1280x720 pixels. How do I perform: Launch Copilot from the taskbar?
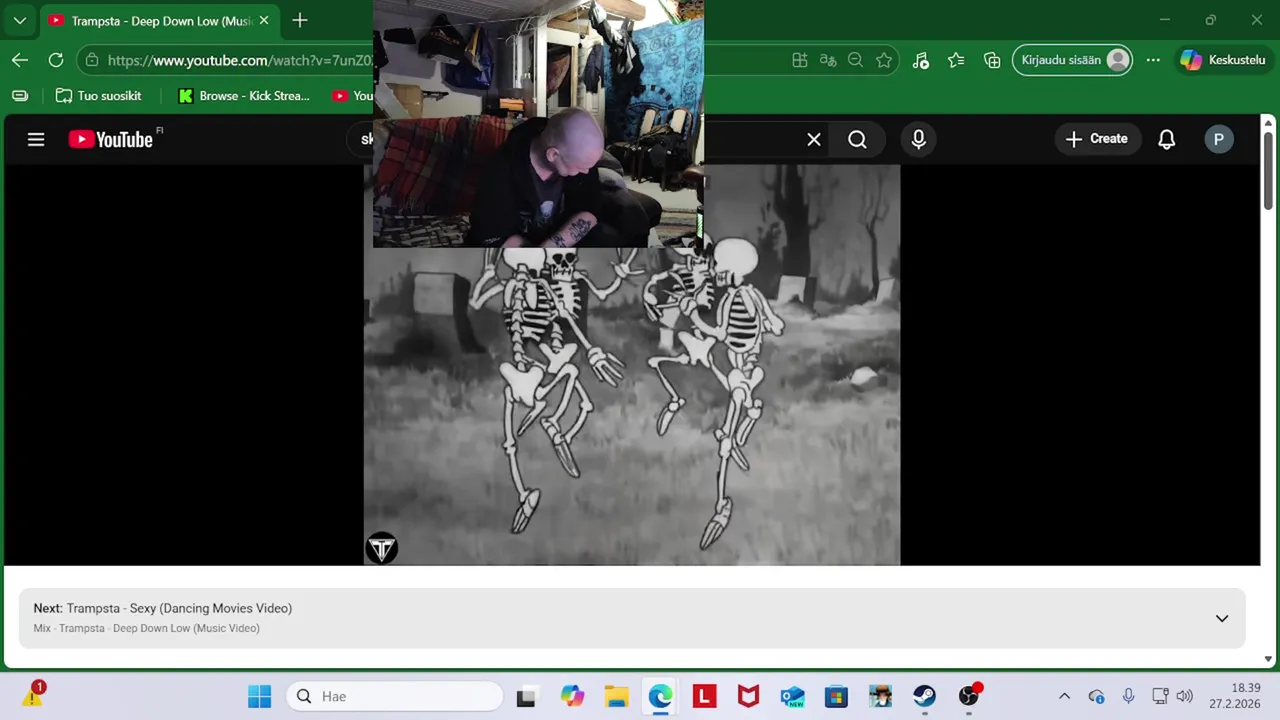(x=572, y=696)
